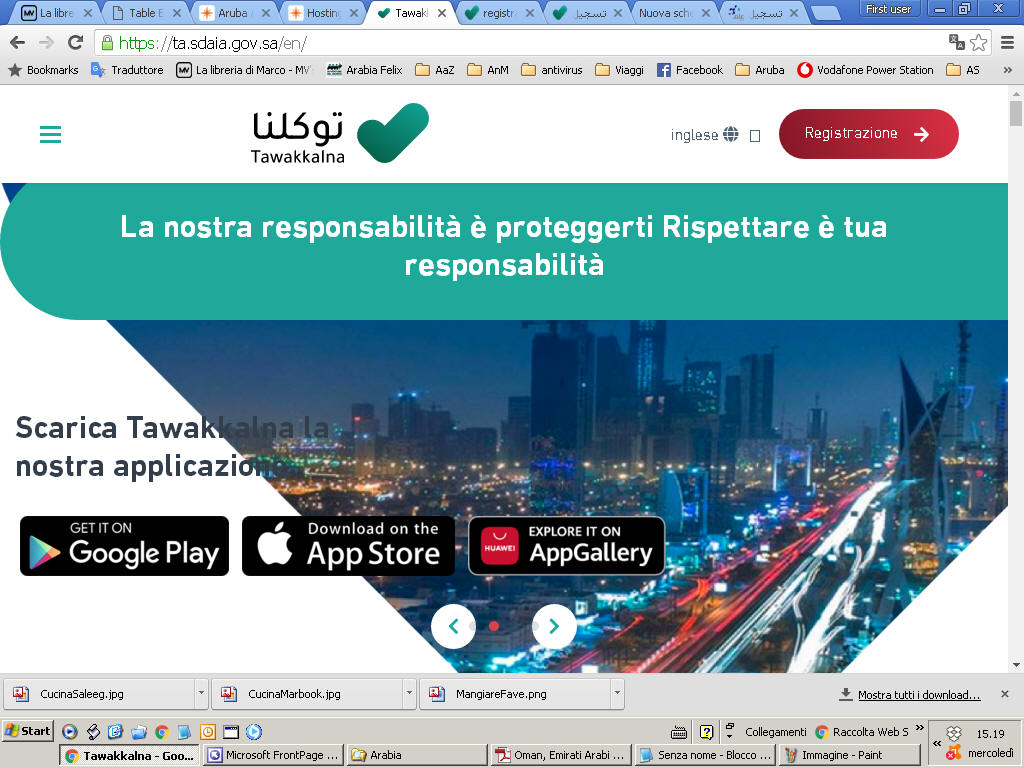Open the Apple App Store badge

click(348, 546)
